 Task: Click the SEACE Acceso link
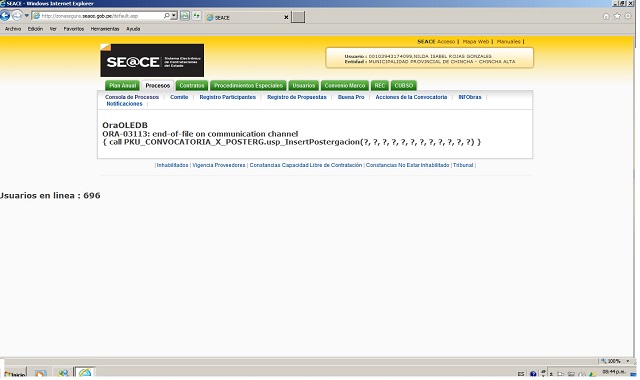pos(436,42)
